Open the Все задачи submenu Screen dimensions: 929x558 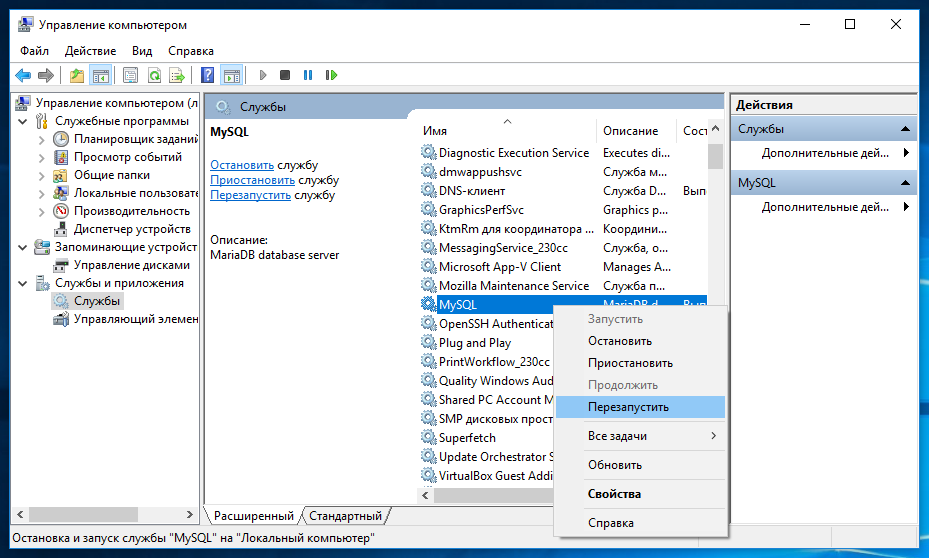640,436
